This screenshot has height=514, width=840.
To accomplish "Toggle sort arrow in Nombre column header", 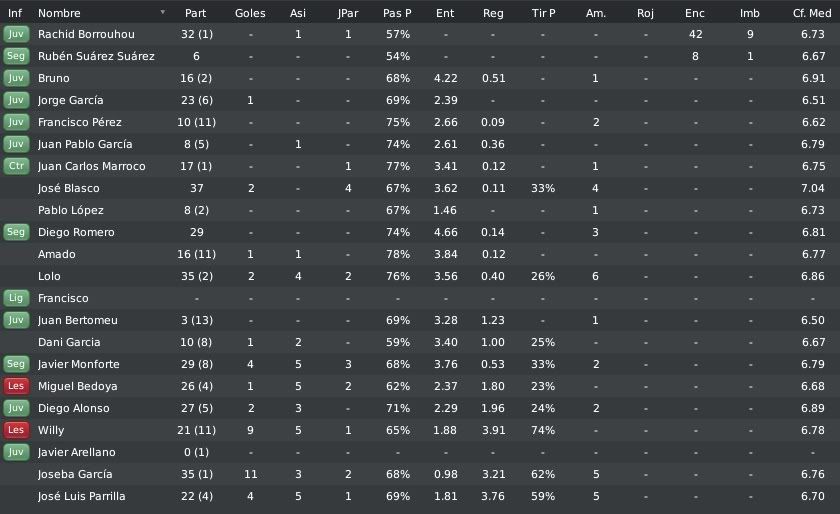I will click(x=162, y=12).
